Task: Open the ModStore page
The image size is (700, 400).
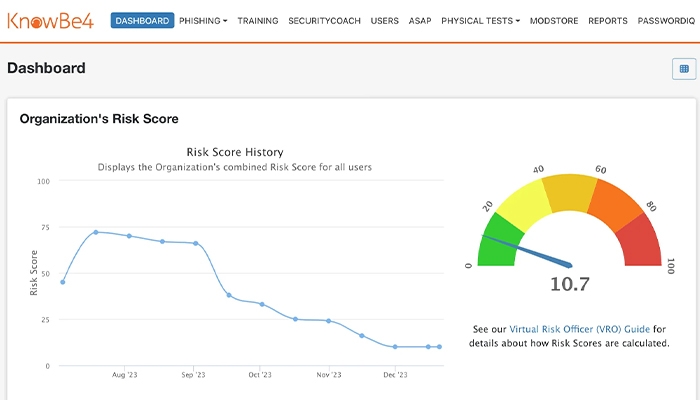Action: pyautogui.click(x=554, y=21)
